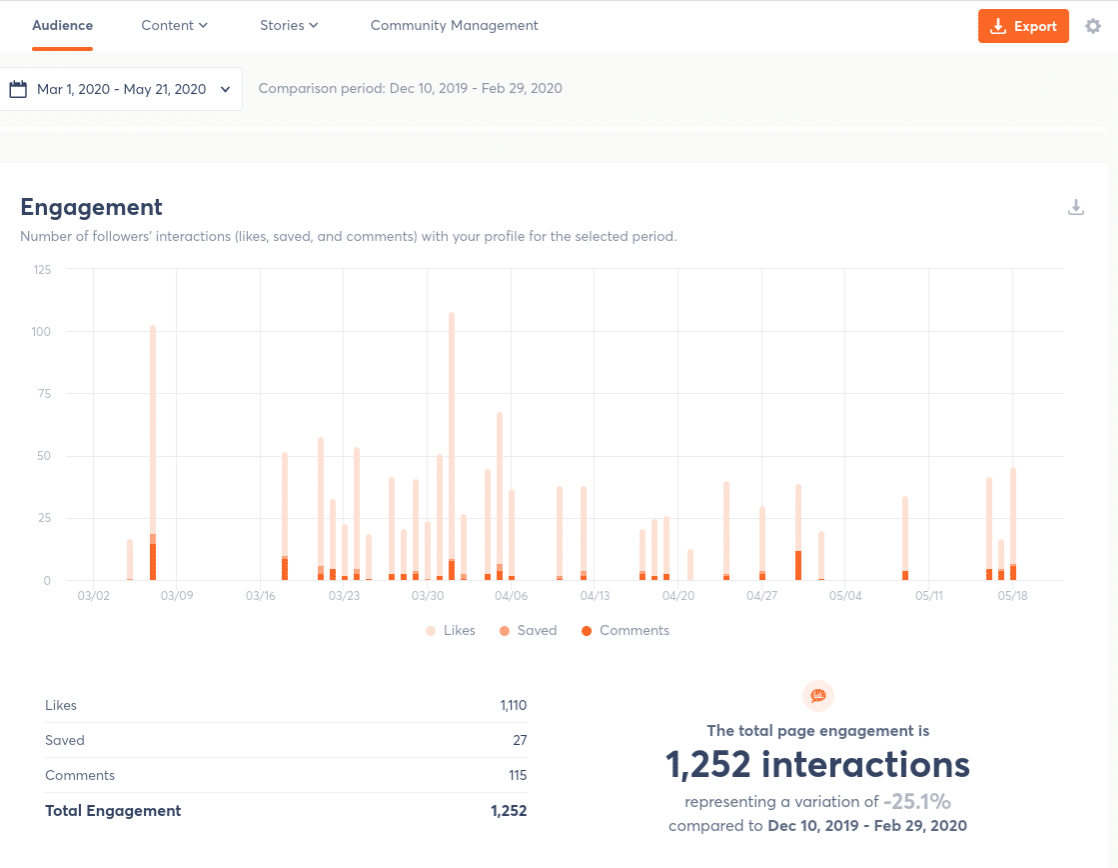Click the Comments row showing 115
1118x868 pixels.
tap(285, 776)
